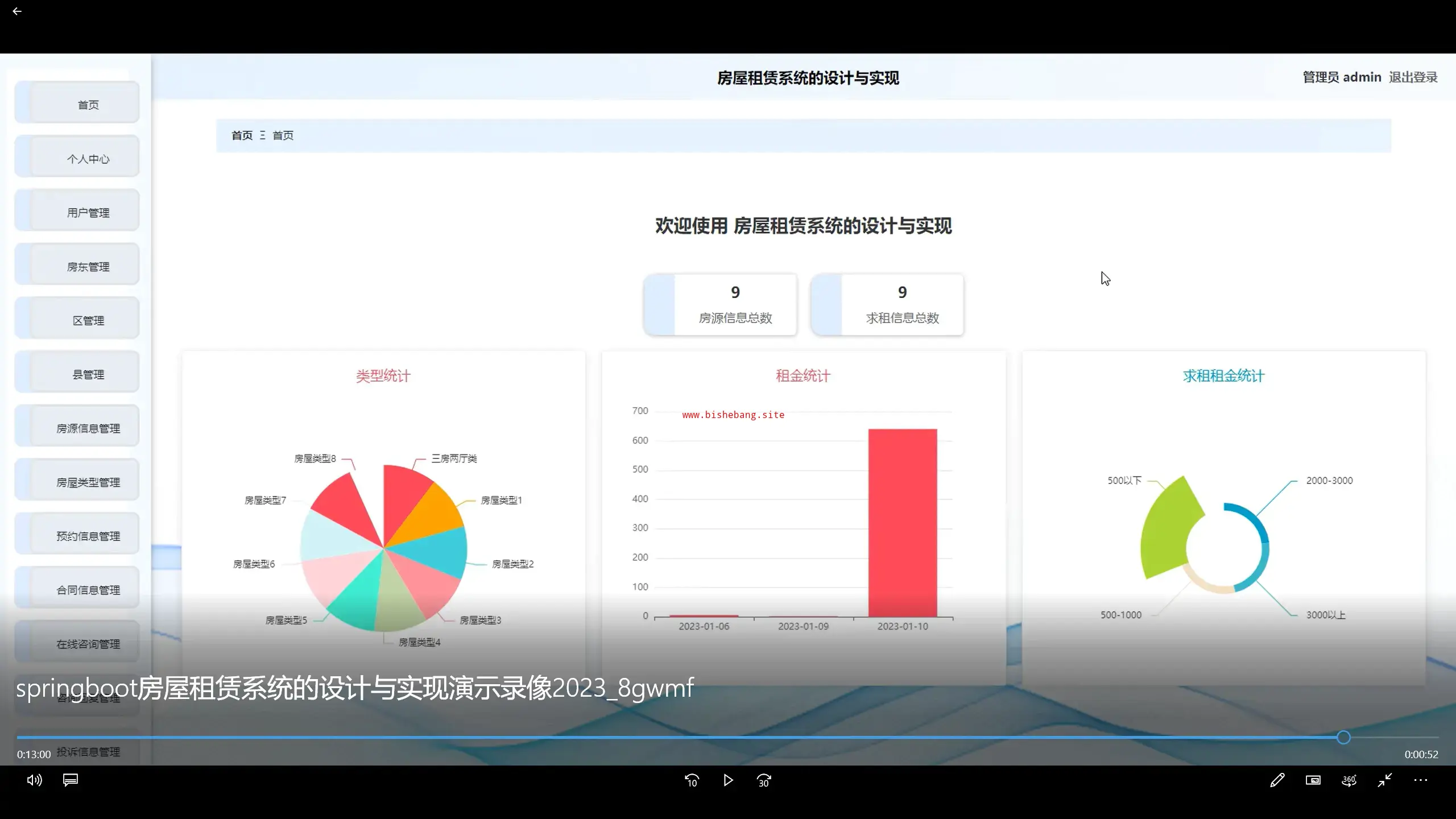Skip forward 30 seconds
Image resolution: width=1456 pixels, height=819 pixels.
pos(764,780)
